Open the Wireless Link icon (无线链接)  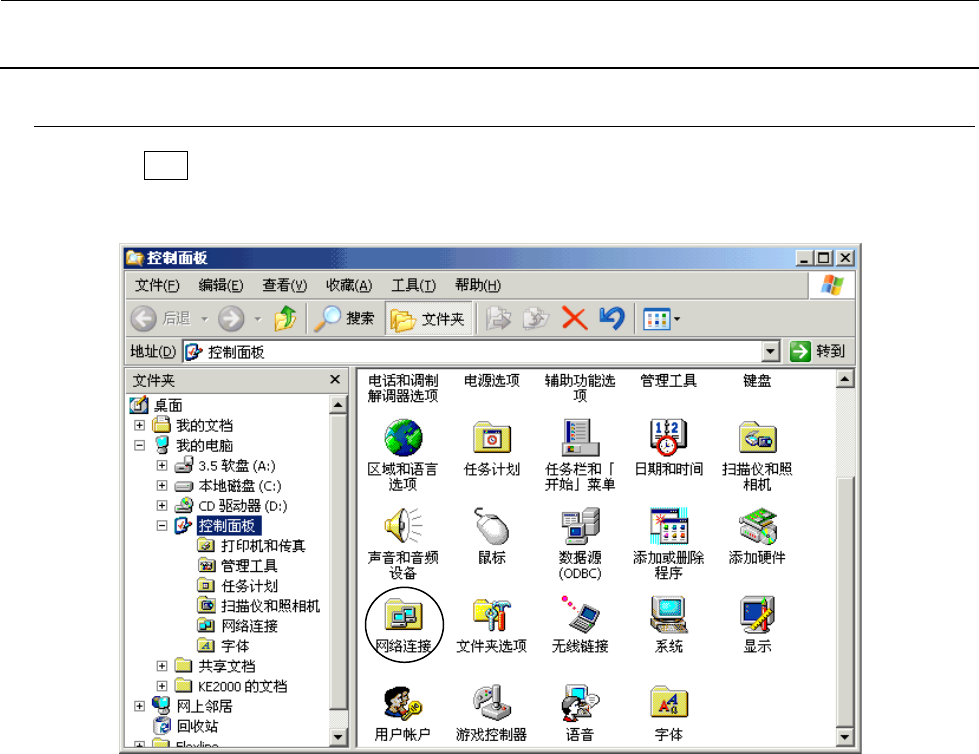(580, 625)
